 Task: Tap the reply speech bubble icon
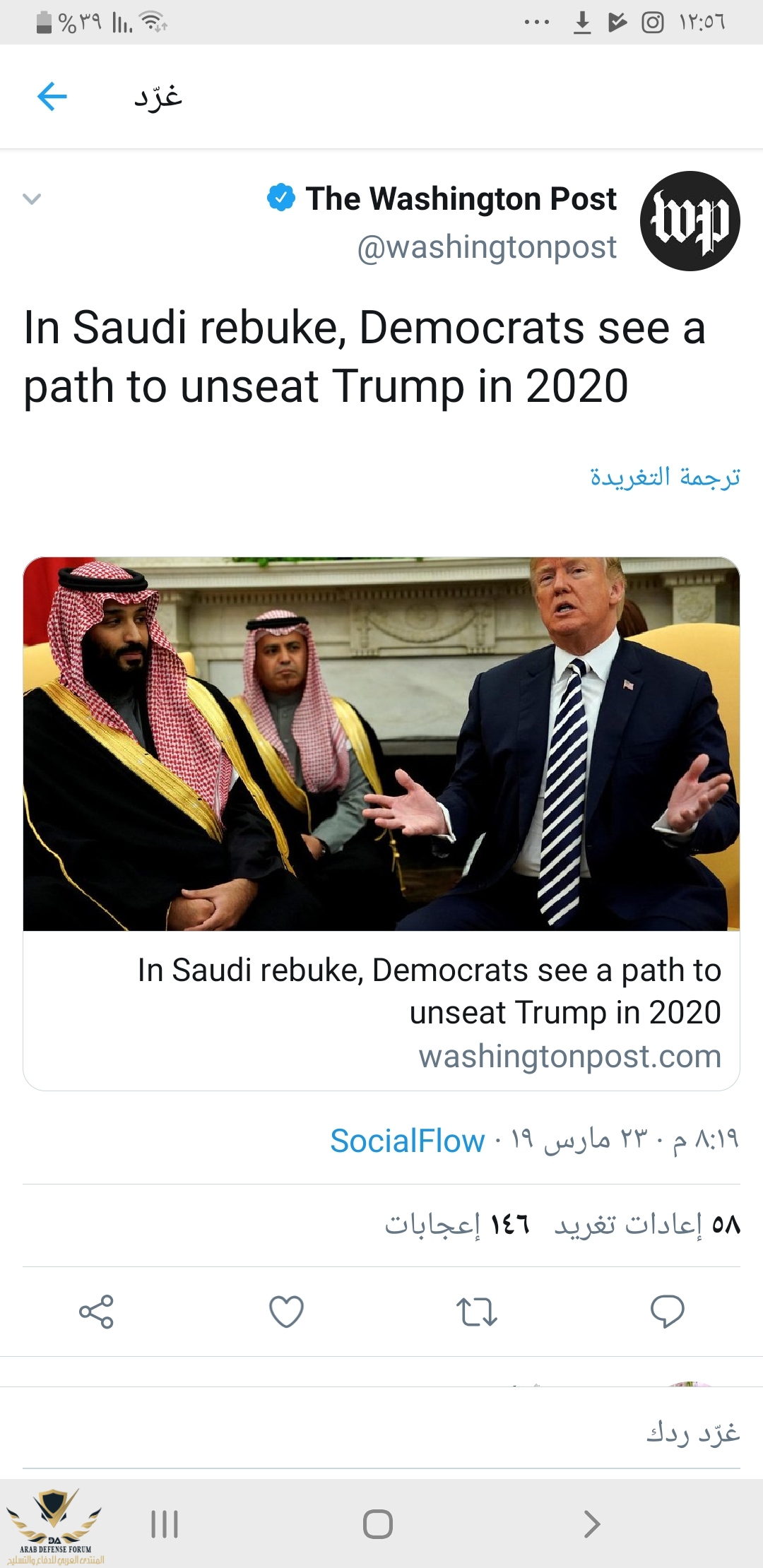[667, 1312]
